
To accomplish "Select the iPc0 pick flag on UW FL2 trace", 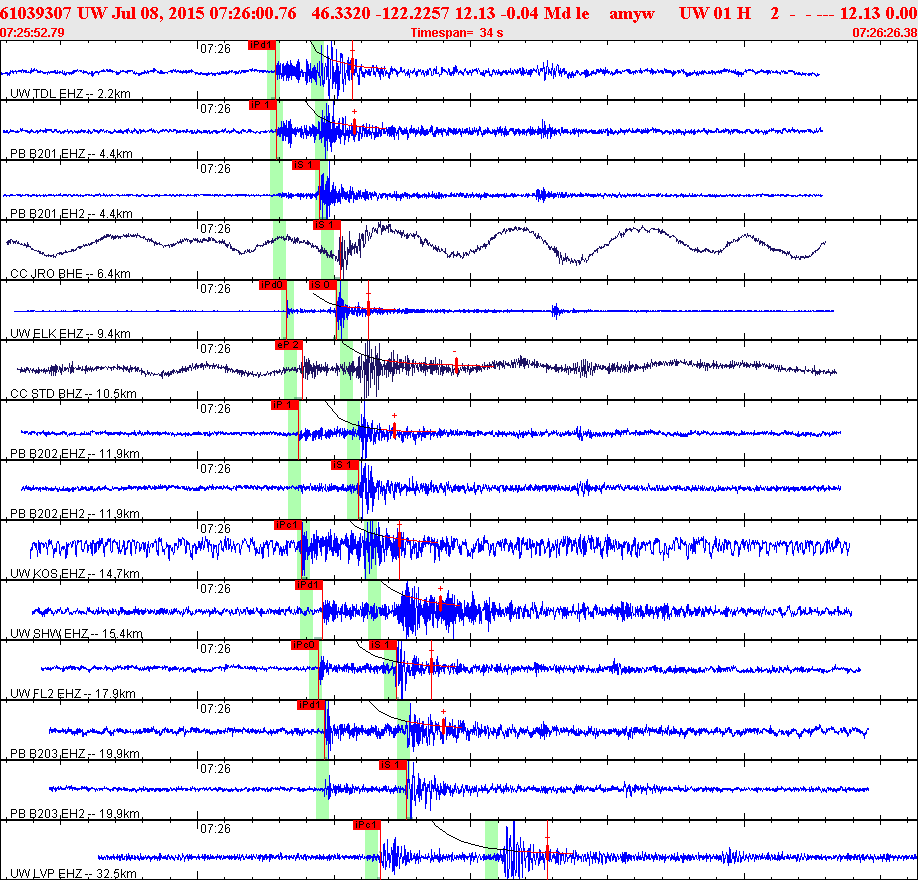I will (305, 645).
